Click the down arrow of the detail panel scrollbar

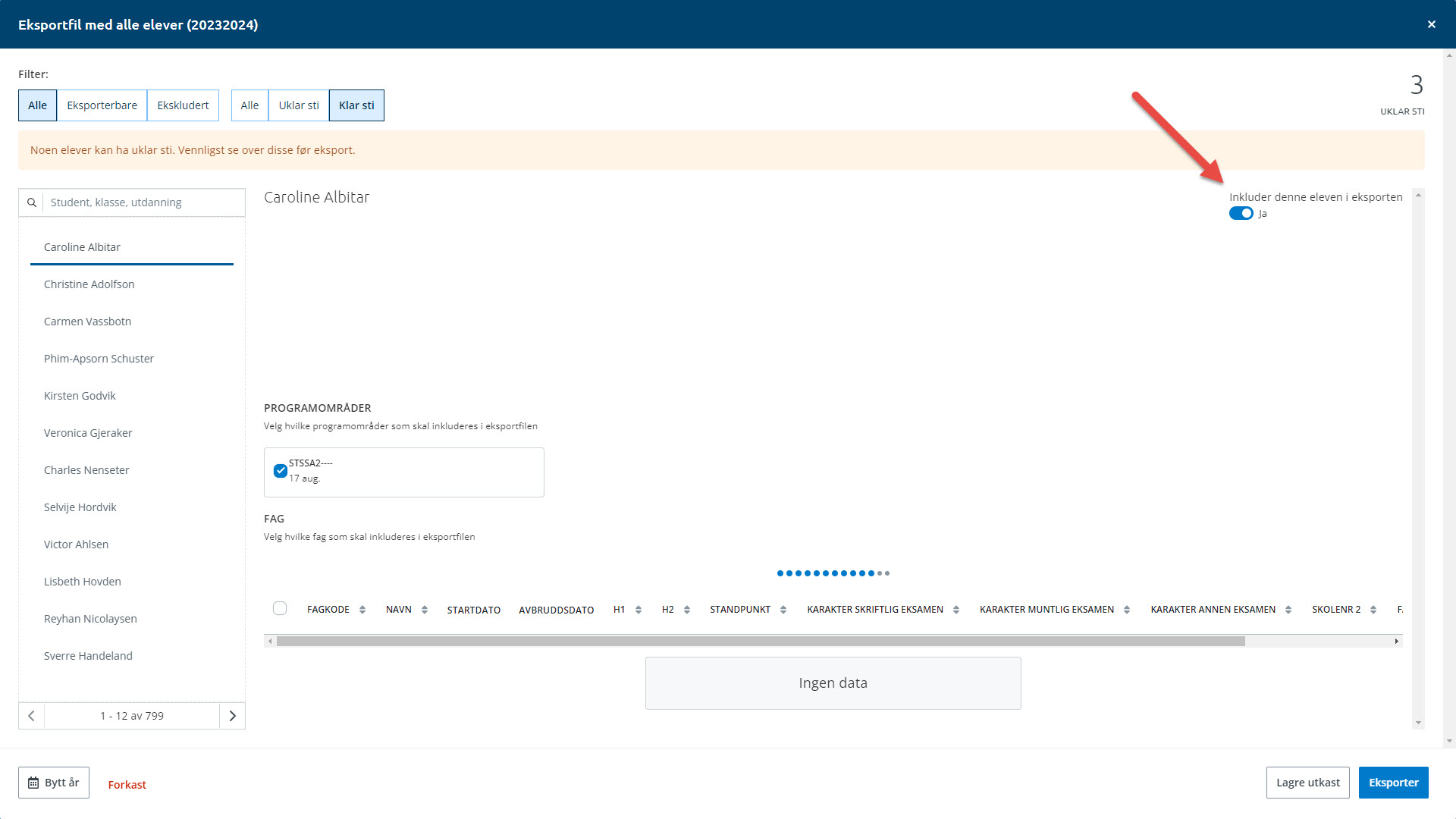(x=1418, y=723)
